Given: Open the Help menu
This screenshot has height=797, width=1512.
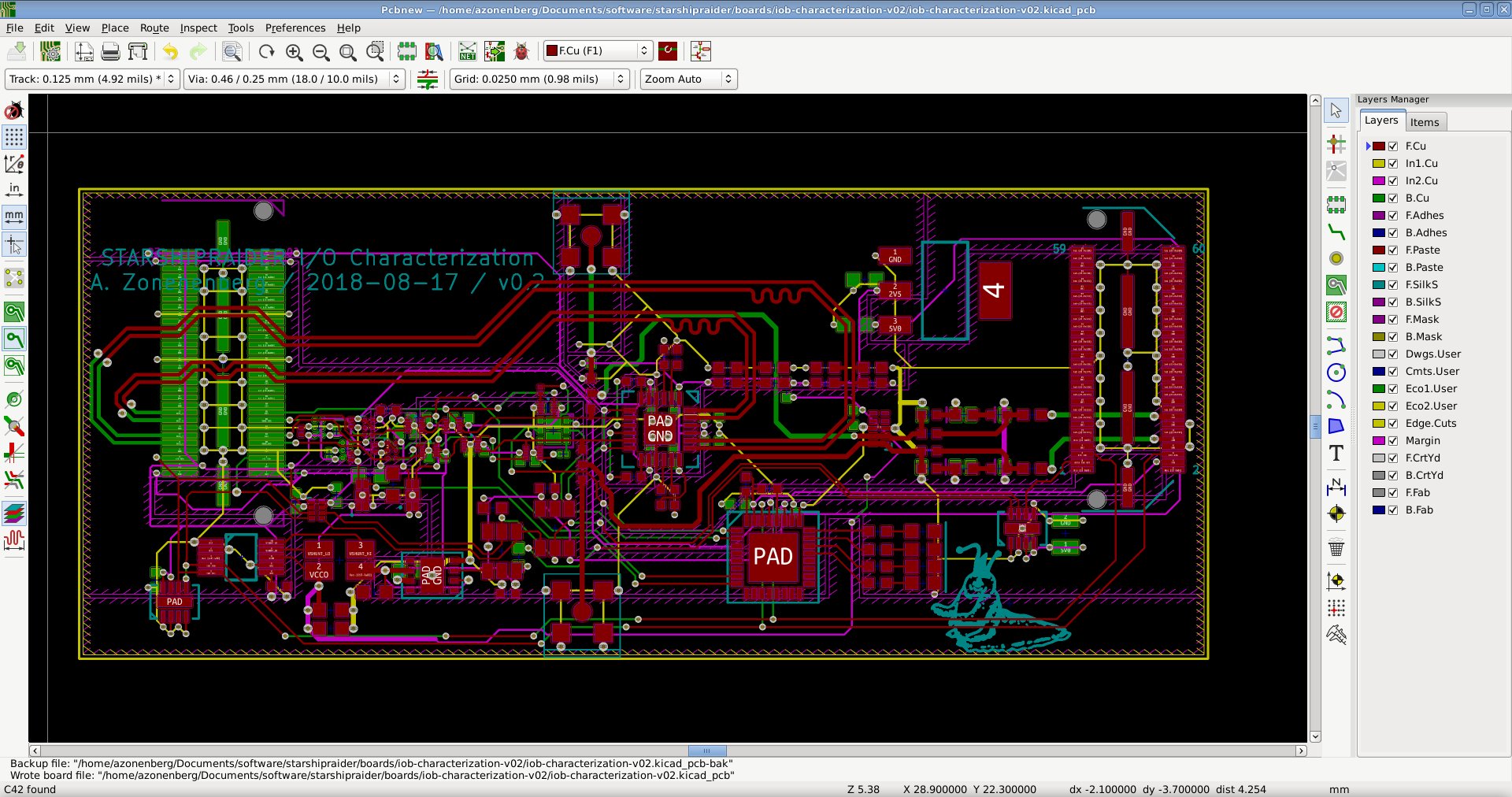Looking at the screenshot, I should [x=349, y=28].
